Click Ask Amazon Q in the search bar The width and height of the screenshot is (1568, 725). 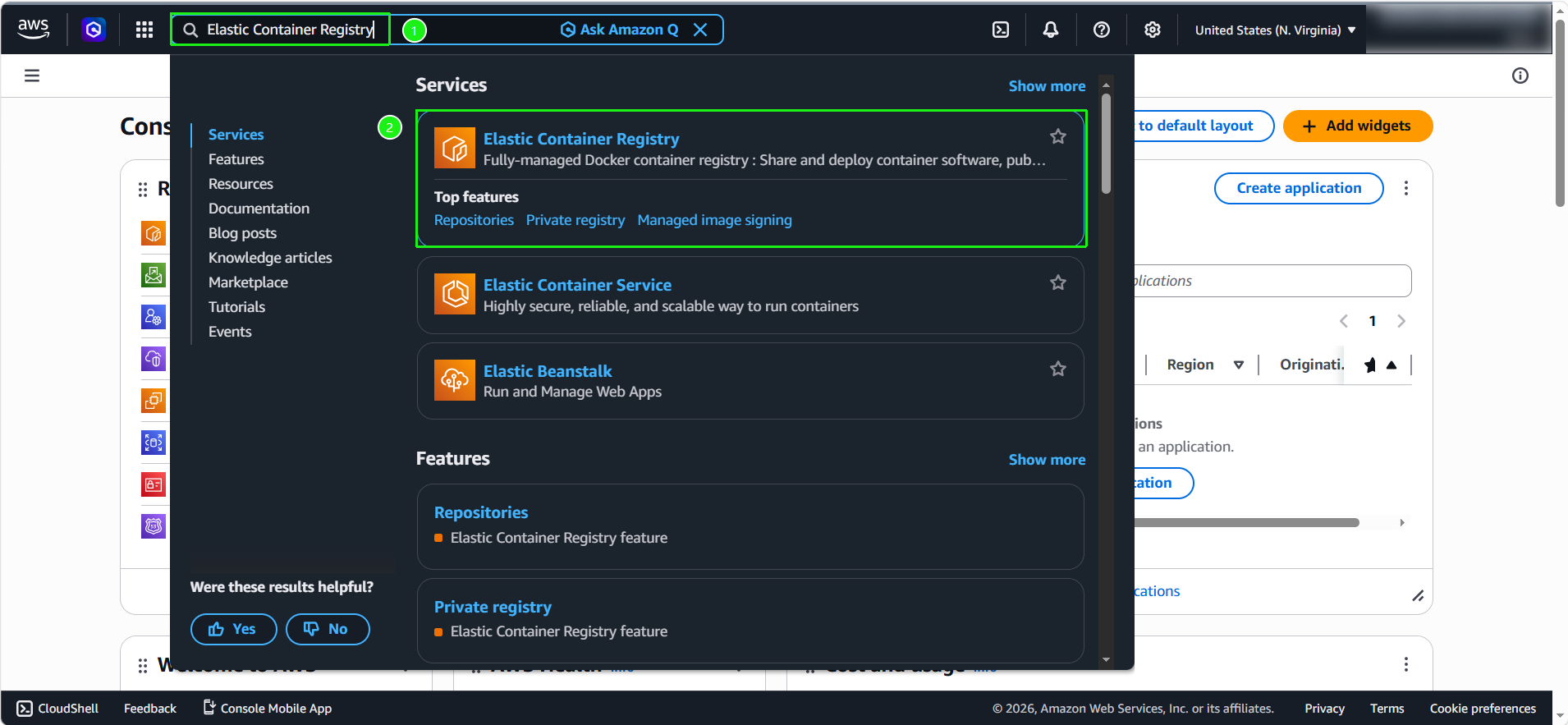point(620,30)
